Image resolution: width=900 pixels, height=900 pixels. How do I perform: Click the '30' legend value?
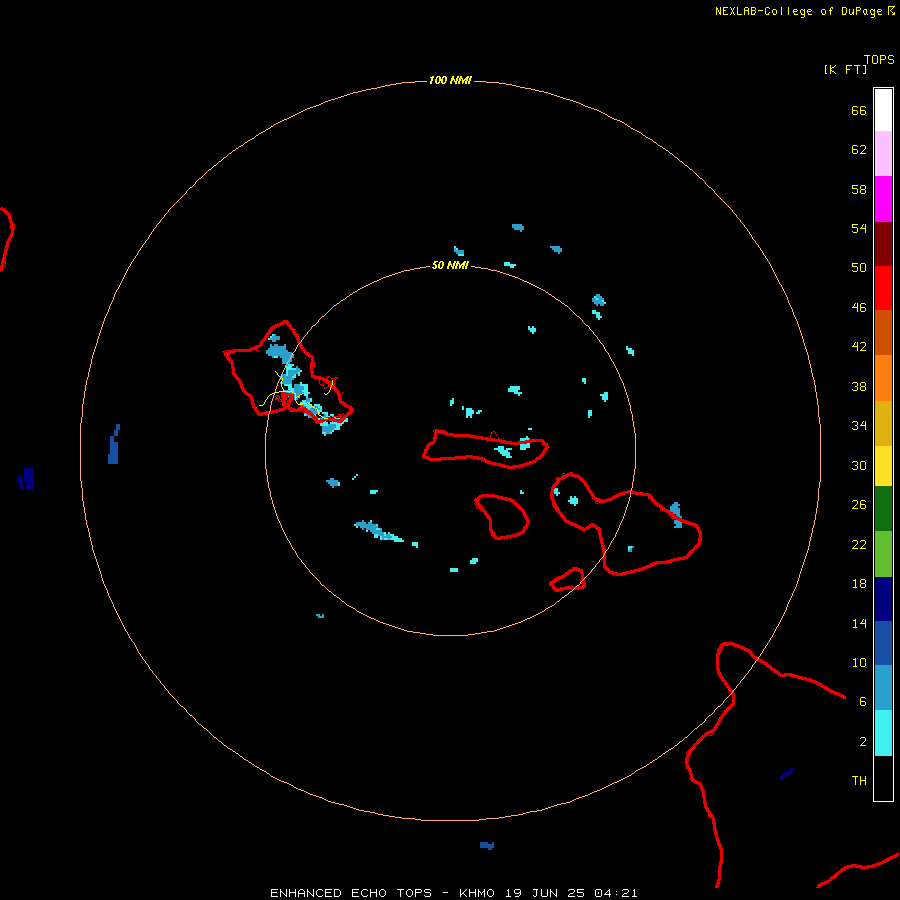pyautogui.click(x=859, y=465)
